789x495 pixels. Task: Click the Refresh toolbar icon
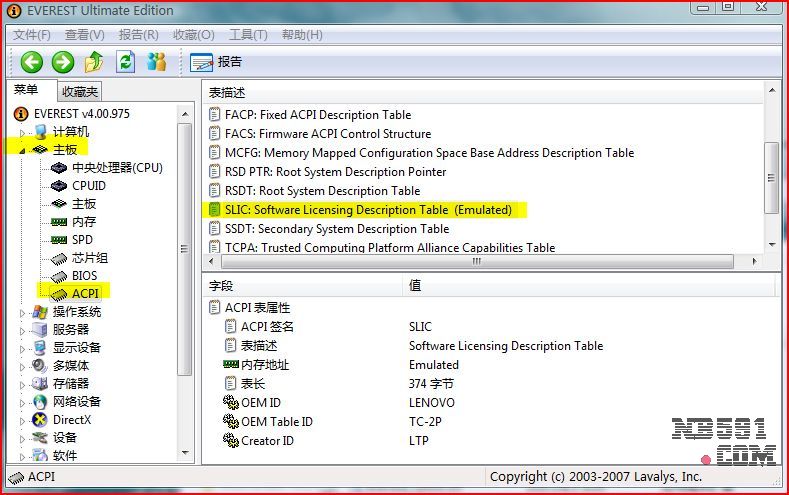pyautogui.click(x=125, y=62)
